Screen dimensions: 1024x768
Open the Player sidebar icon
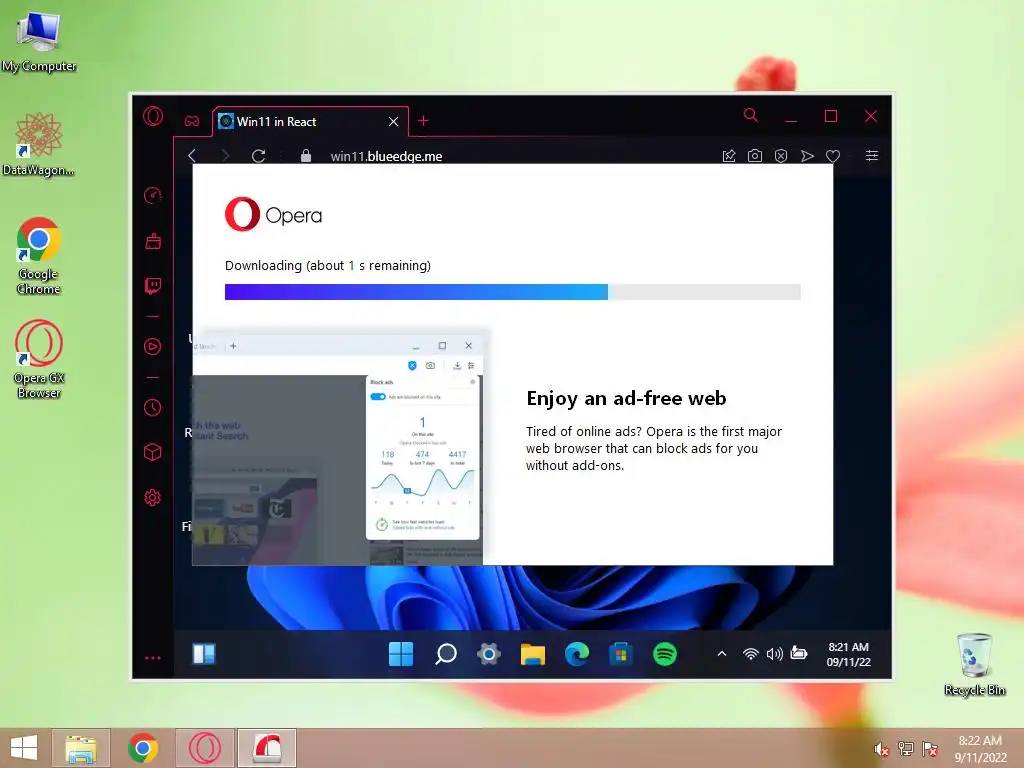pos(153,346)
